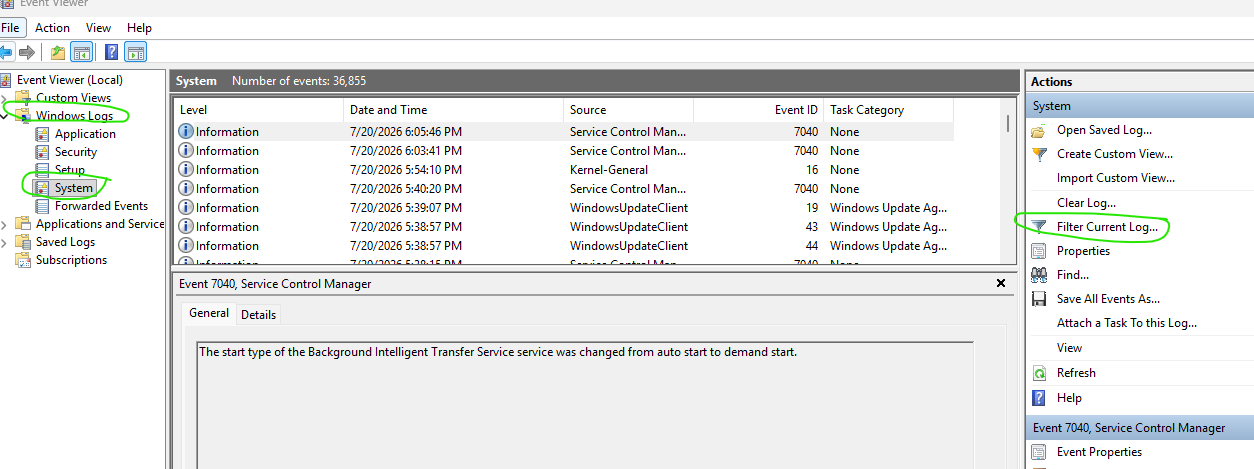Sort events by Level column header
This screenshot has height=469, width=1254.
pyautogui.click(x=259, y=110)
